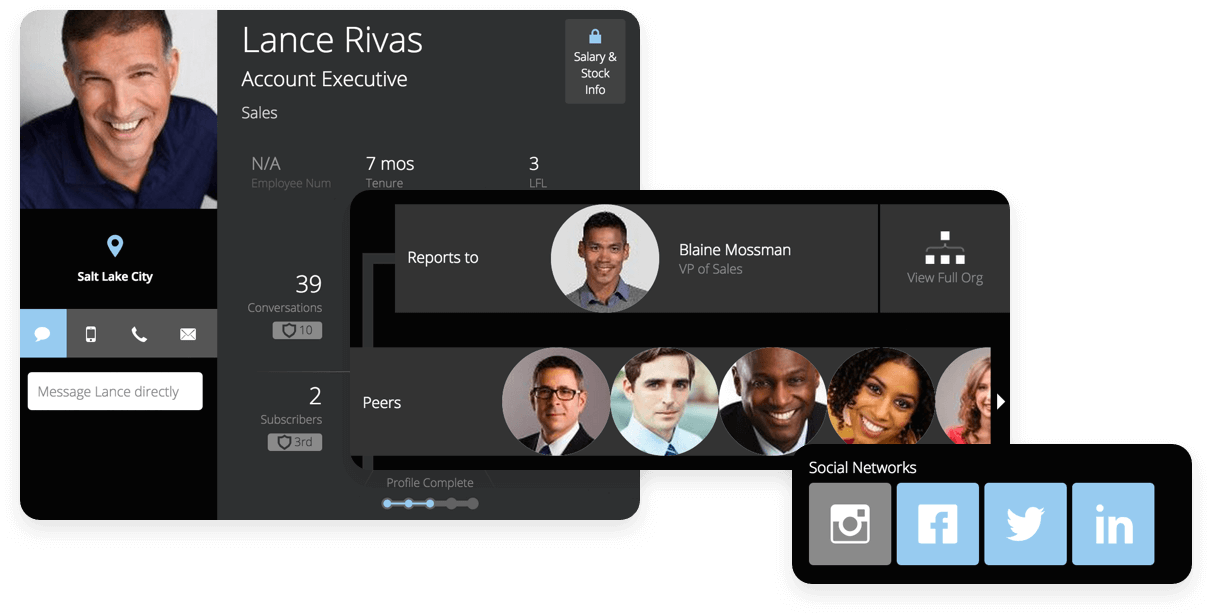Select the location pin above Salt Lake City
This screenshot has width=1212, height=614.
pos(114,244)
